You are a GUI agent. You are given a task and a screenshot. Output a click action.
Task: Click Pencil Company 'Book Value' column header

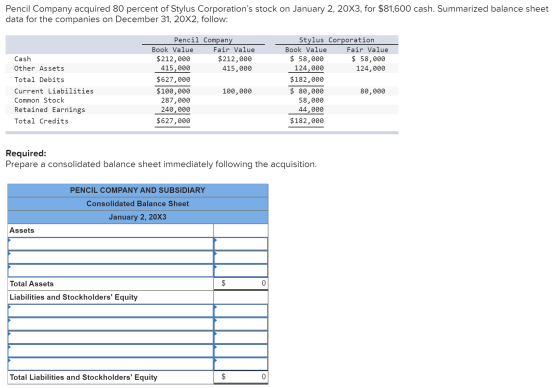point(172,50)
